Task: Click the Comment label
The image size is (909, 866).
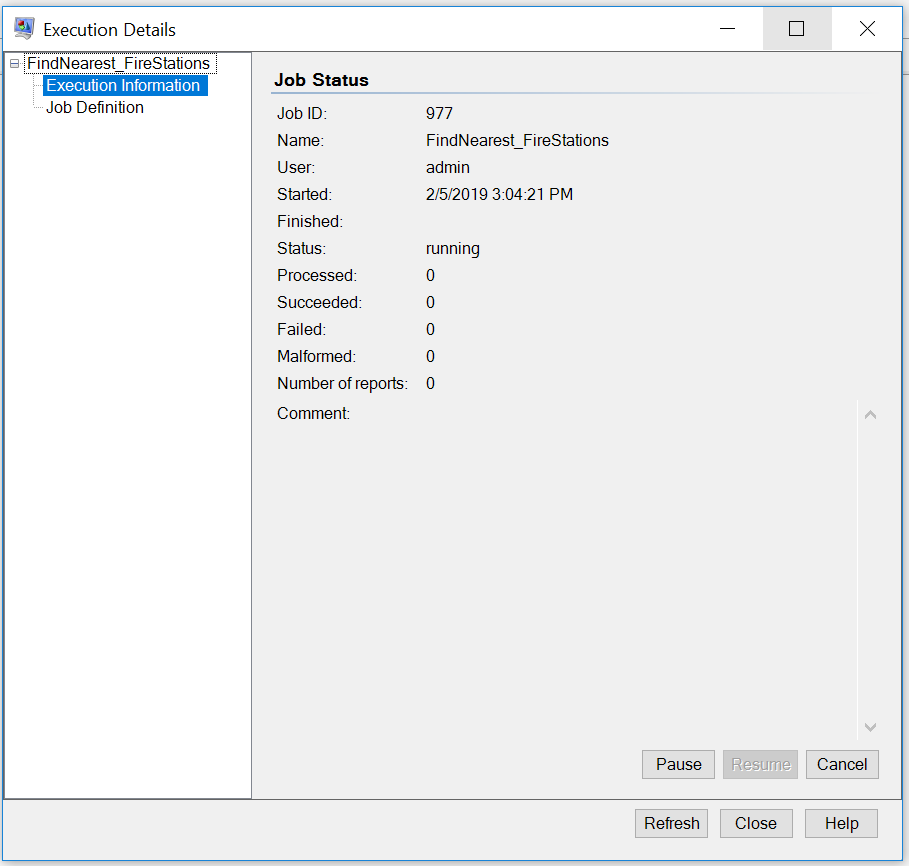Action: 314,414
